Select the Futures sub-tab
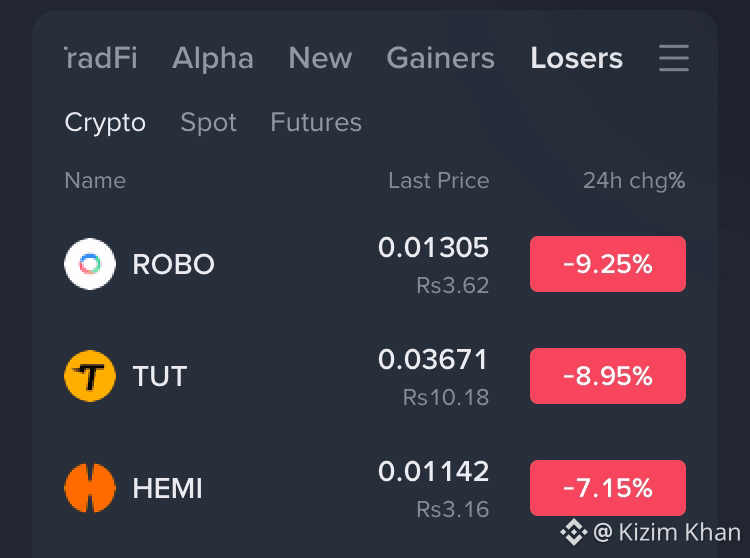Image resolution: width=750 pixels, height=558 pixels. pyautogui.click(x=316, y=122)
